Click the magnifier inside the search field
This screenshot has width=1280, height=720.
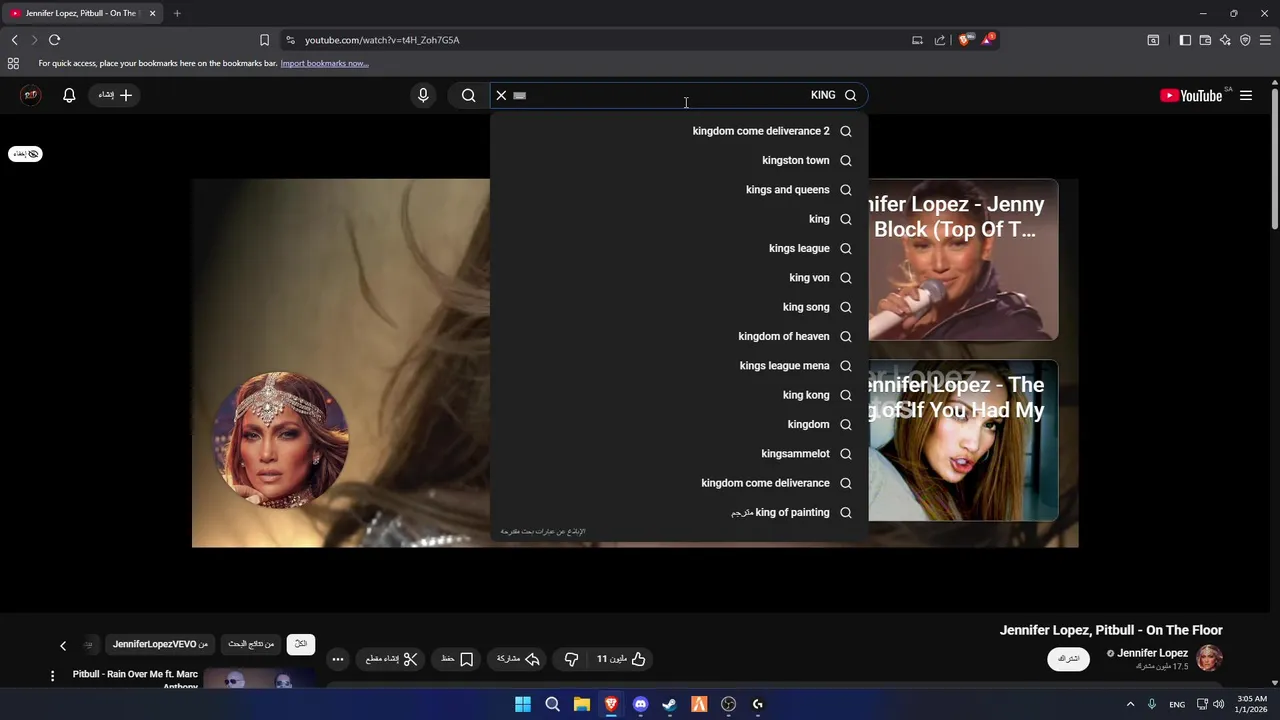(x=850, y=95)
